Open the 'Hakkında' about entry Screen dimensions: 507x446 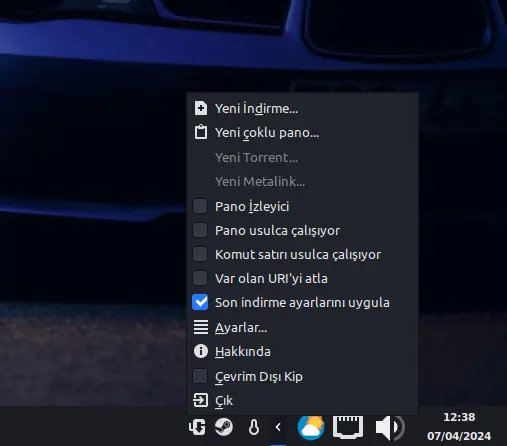(x=302, y=352)
